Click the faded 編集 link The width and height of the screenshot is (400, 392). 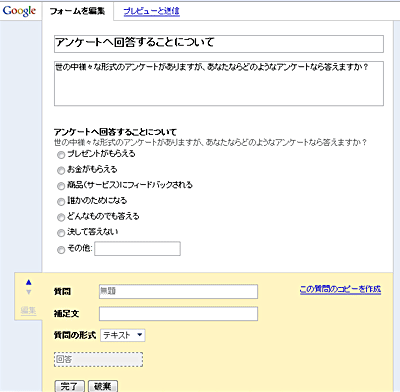point(28,311)
